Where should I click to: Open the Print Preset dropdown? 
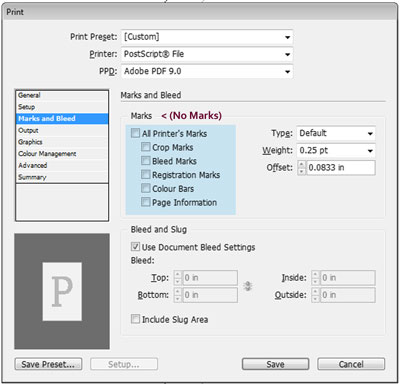pos(207,37)
